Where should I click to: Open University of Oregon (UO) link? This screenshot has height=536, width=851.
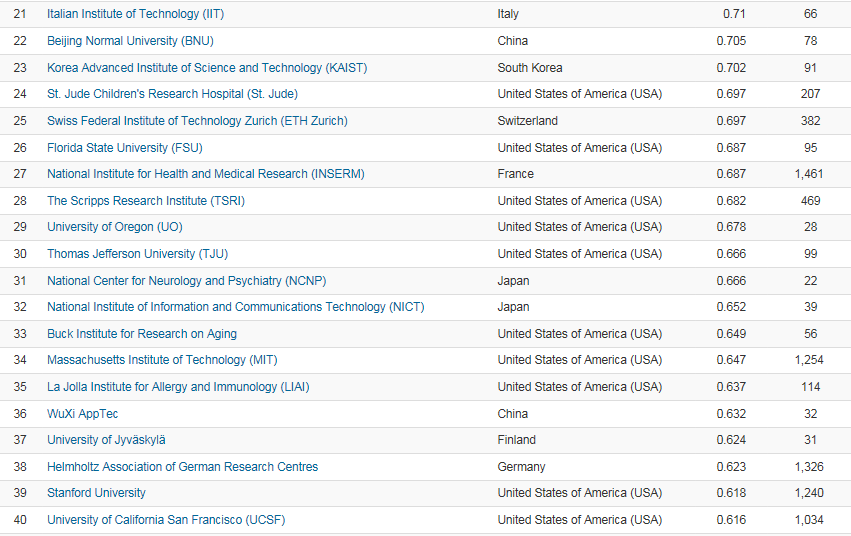114,227
